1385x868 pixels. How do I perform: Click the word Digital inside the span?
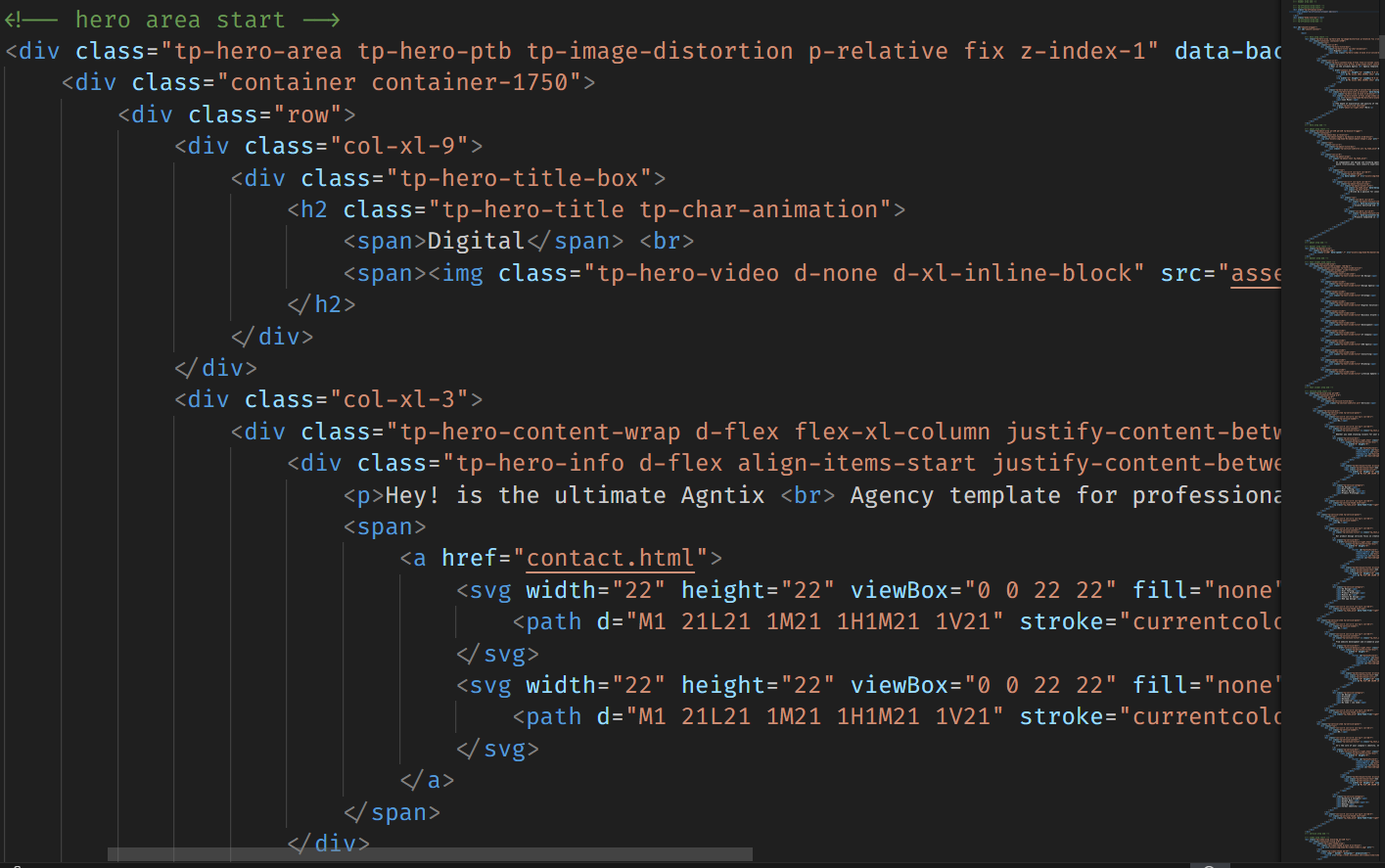click(x=476, y=241)
